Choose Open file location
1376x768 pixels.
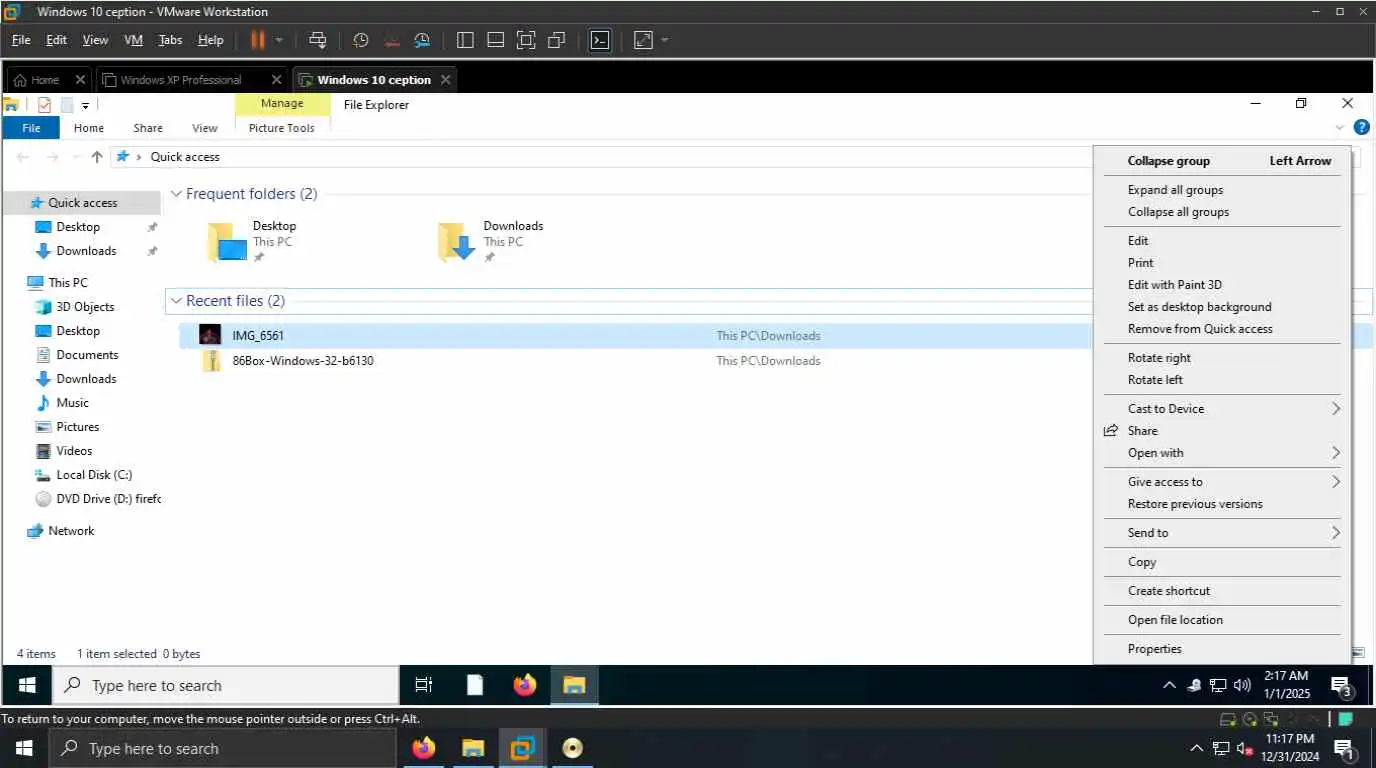(x=1175, y=620)
